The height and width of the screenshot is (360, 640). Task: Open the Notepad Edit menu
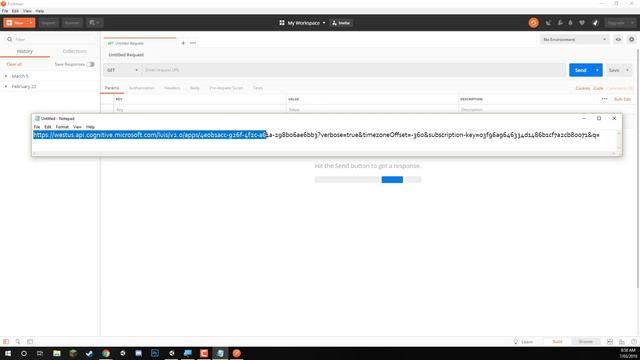tap(48, 127)
